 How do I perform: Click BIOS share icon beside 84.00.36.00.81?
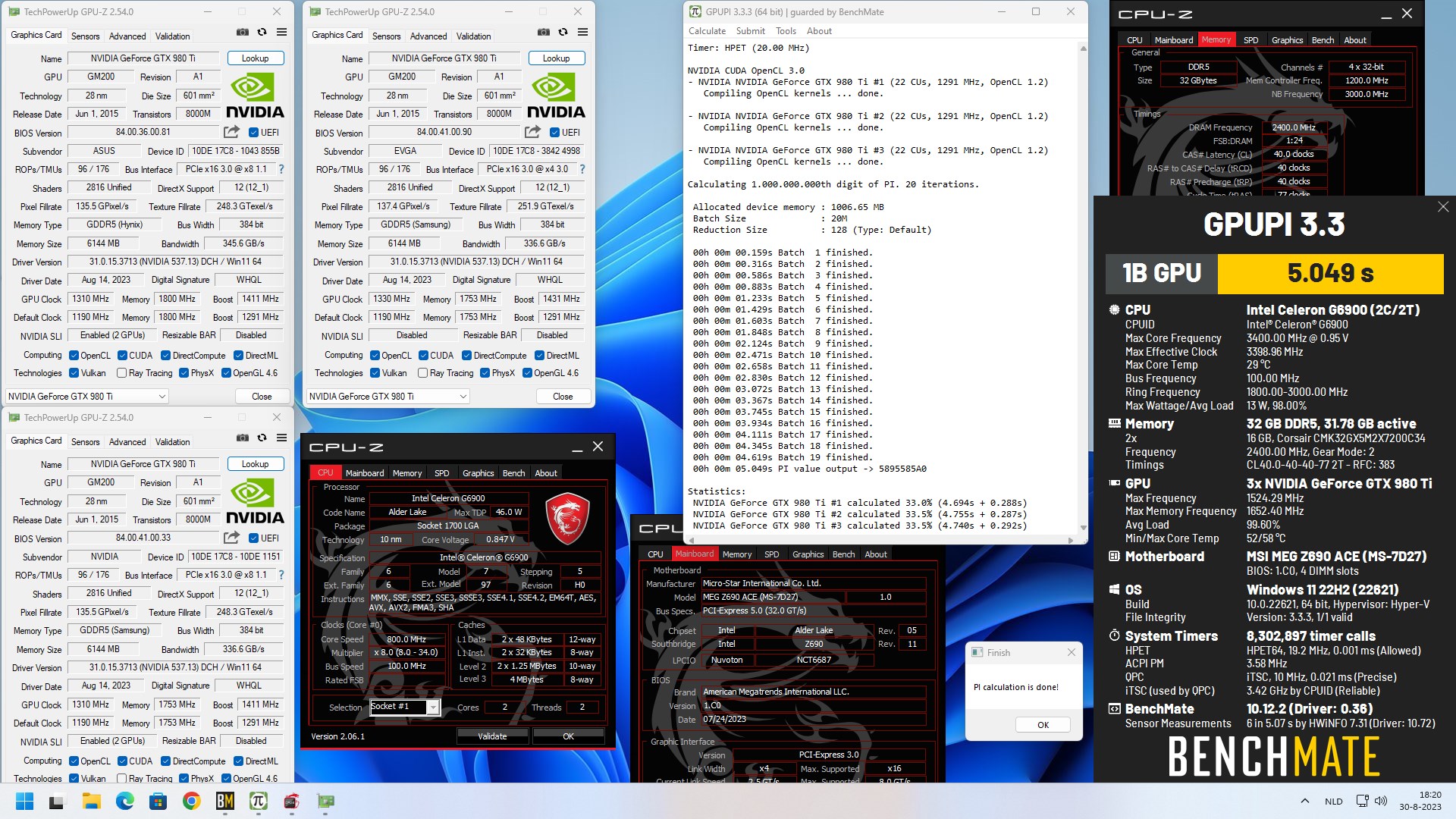[x=232, y=132]
